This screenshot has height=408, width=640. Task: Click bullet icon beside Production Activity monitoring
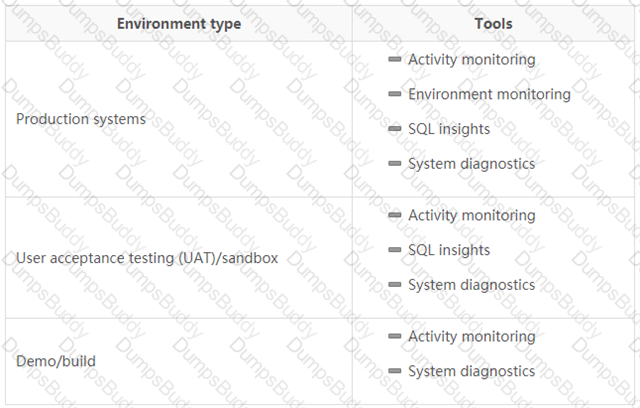[x=395, y=59]
